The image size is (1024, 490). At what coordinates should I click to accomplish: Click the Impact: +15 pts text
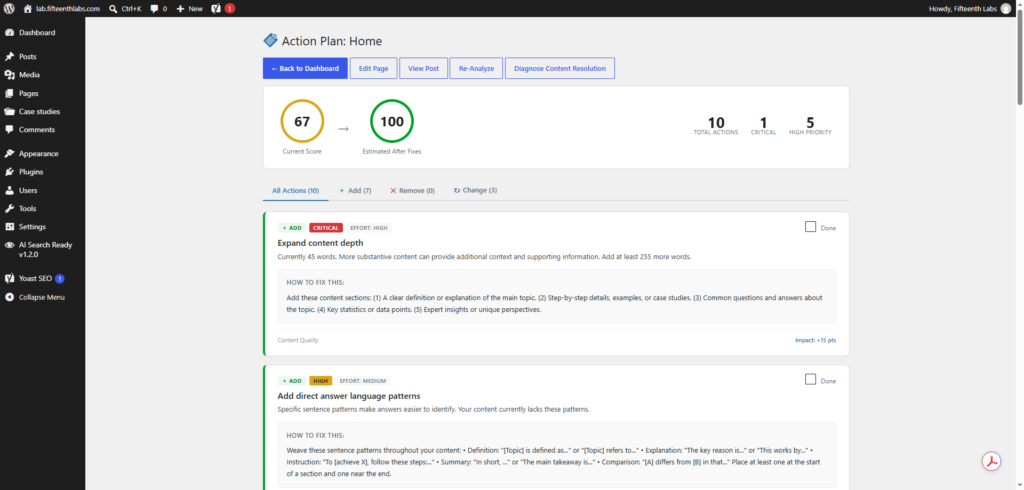pos(815,340)
